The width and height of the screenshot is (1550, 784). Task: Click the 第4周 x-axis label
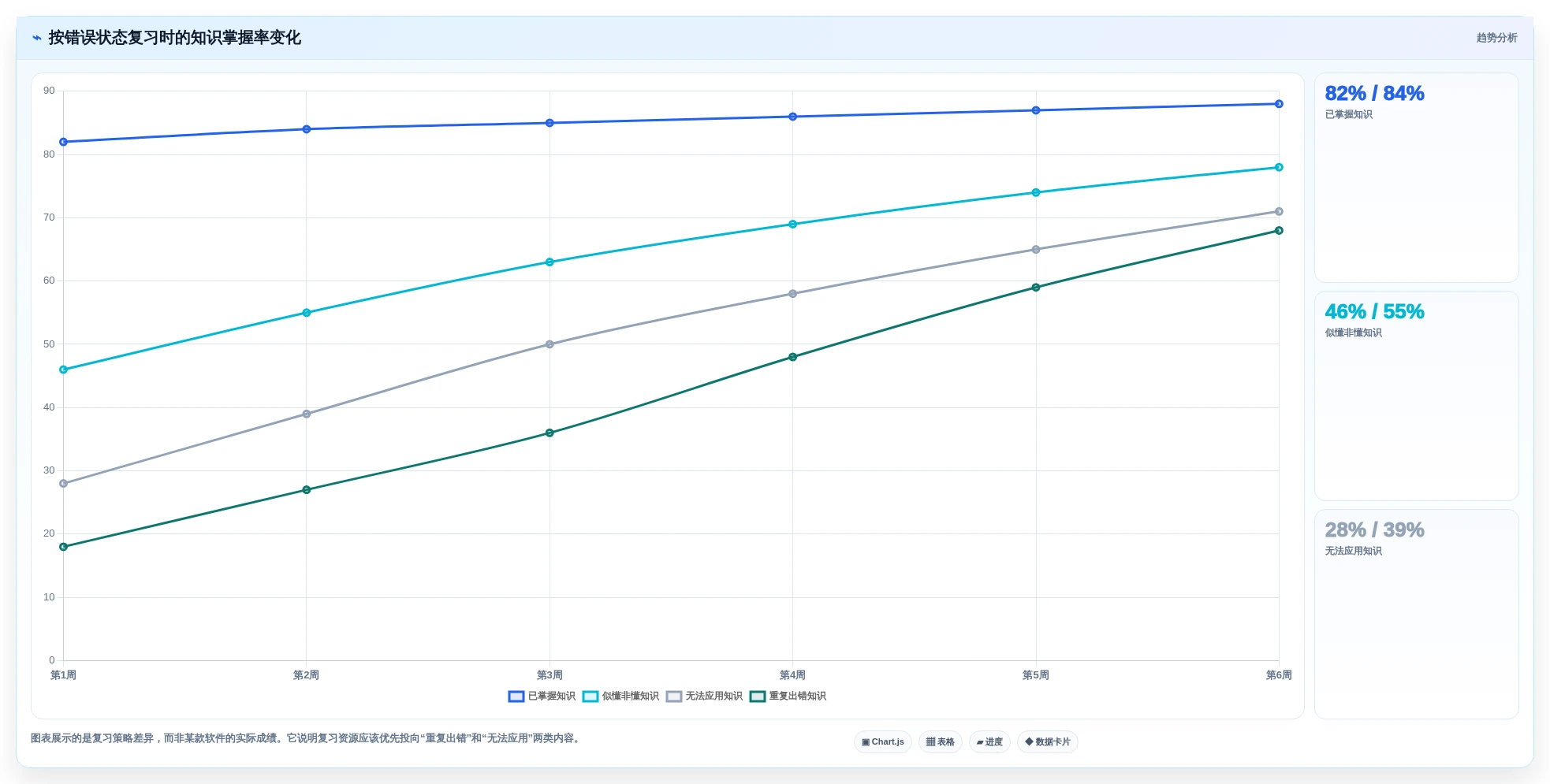tap(792, 675)
